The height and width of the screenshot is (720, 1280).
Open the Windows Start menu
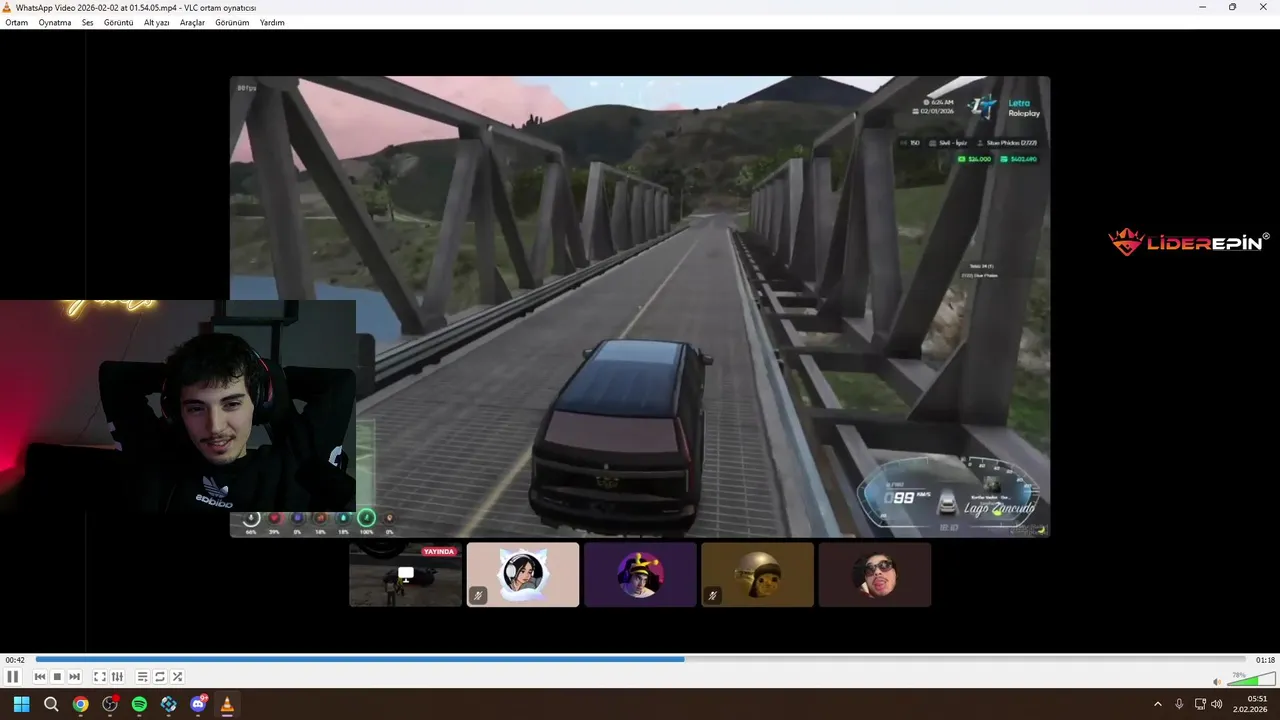point(22,704)
